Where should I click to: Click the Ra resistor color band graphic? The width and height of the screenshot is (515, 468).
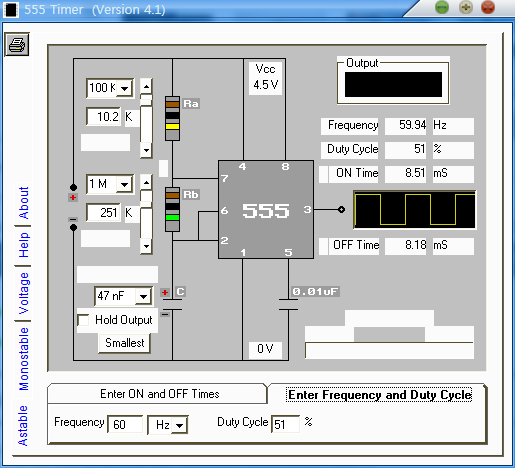(172, 118)
